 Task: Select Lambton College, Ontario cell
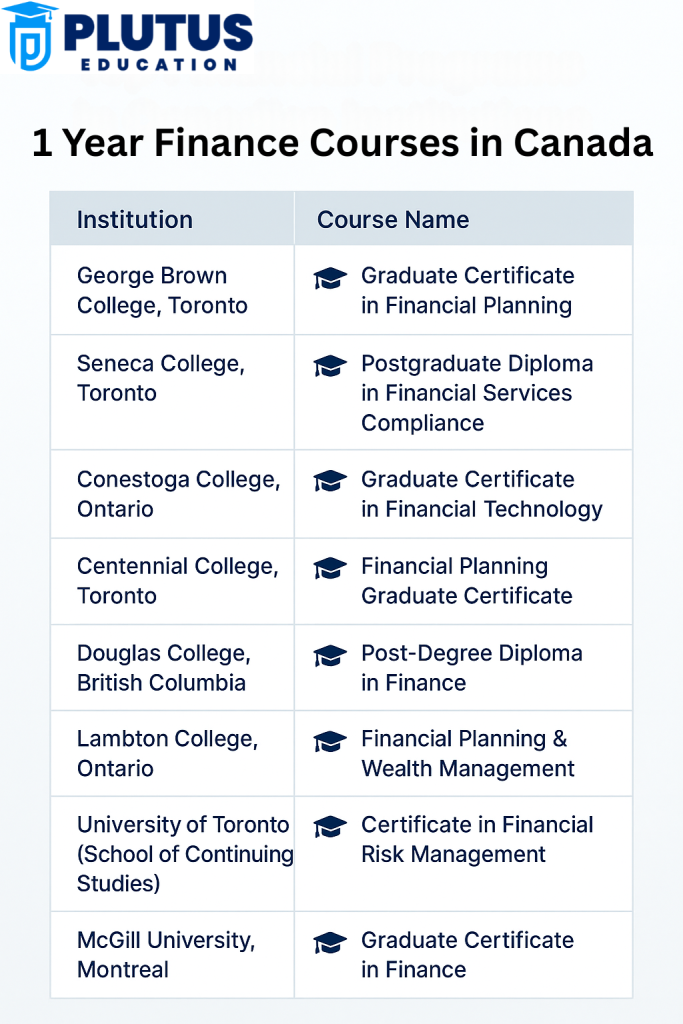(x=167, y=754)
